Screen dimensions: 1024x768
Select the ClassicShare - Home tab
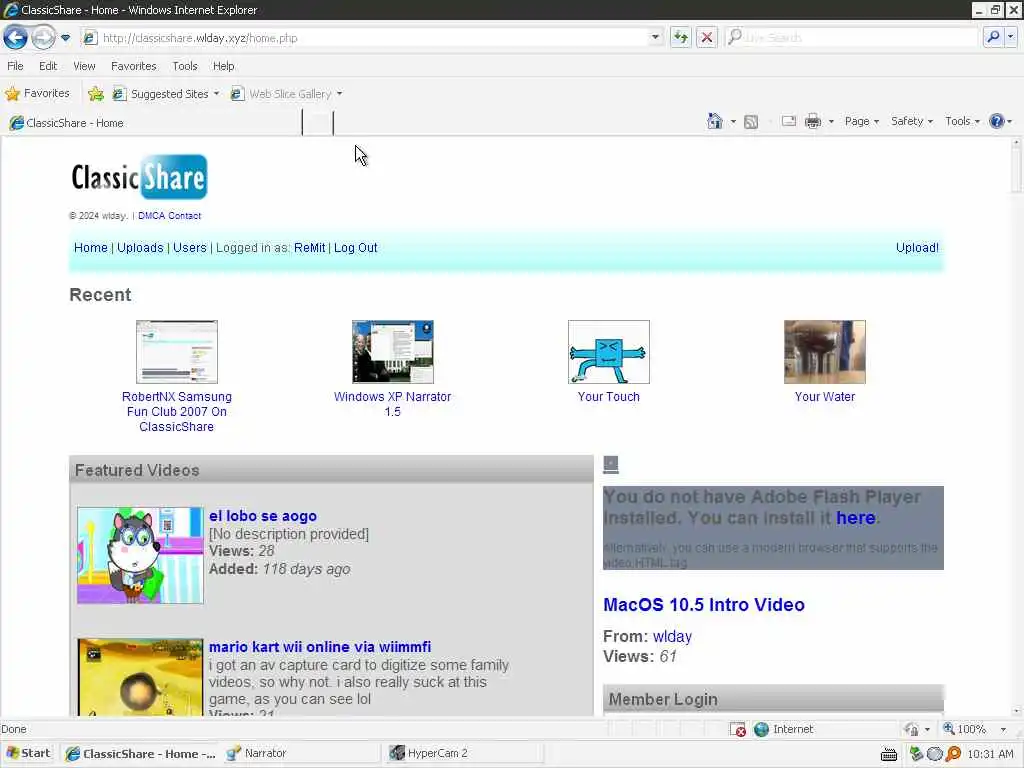153,123
